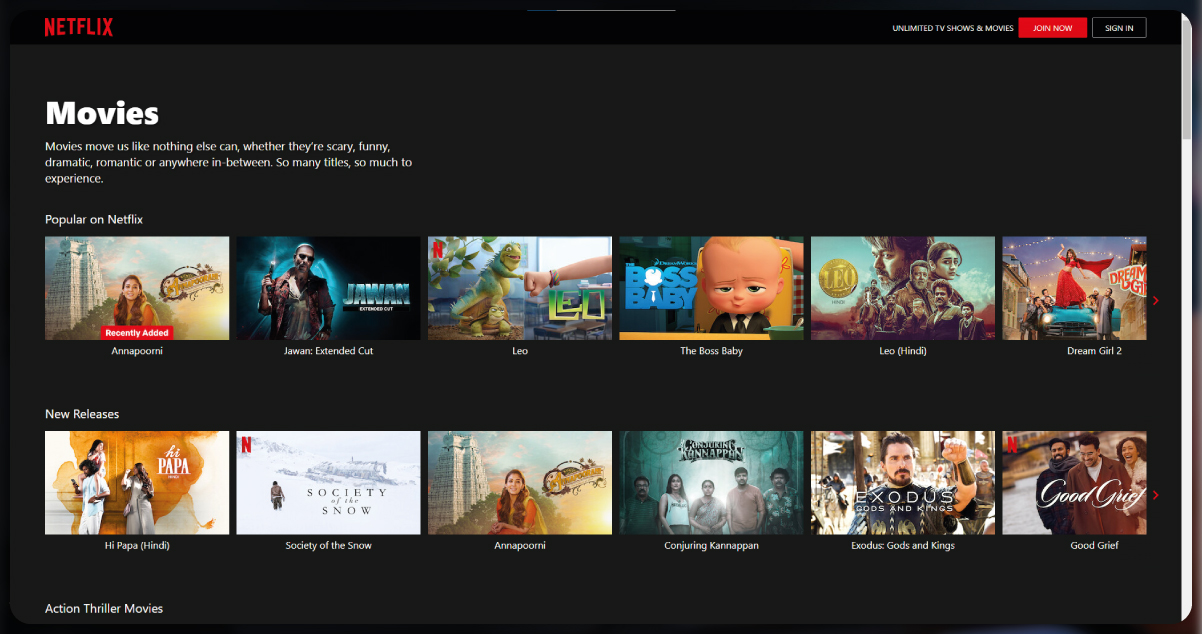Select 'UNLIMITED TV SHOWS & MOVIES' header text
This screenshot has height=634, width=1202.
tap(953, 28)
